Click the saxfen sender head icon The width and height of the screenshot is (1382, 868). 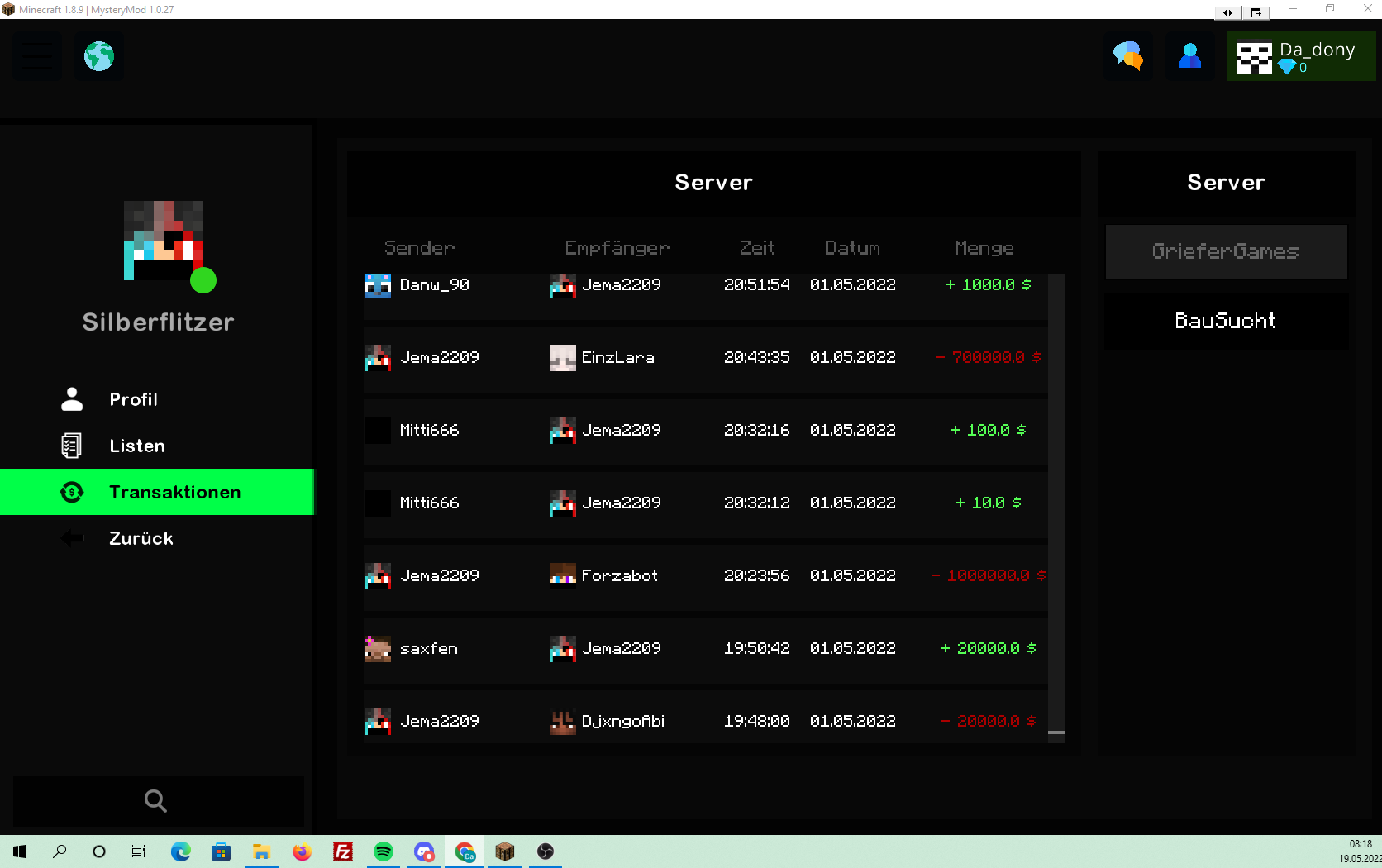click(x=378, y=649)
